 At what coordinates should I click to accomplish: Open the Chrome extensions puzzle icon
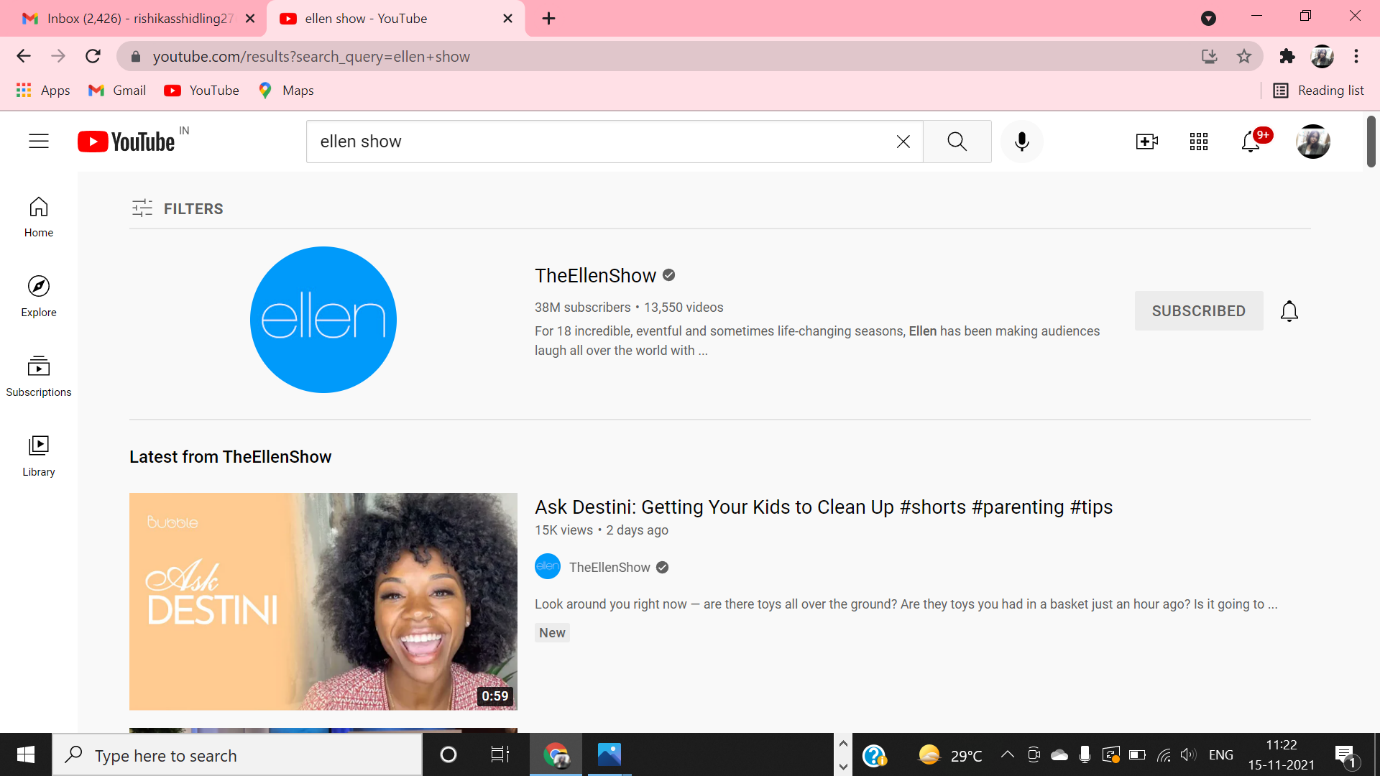click(1287, 57)
